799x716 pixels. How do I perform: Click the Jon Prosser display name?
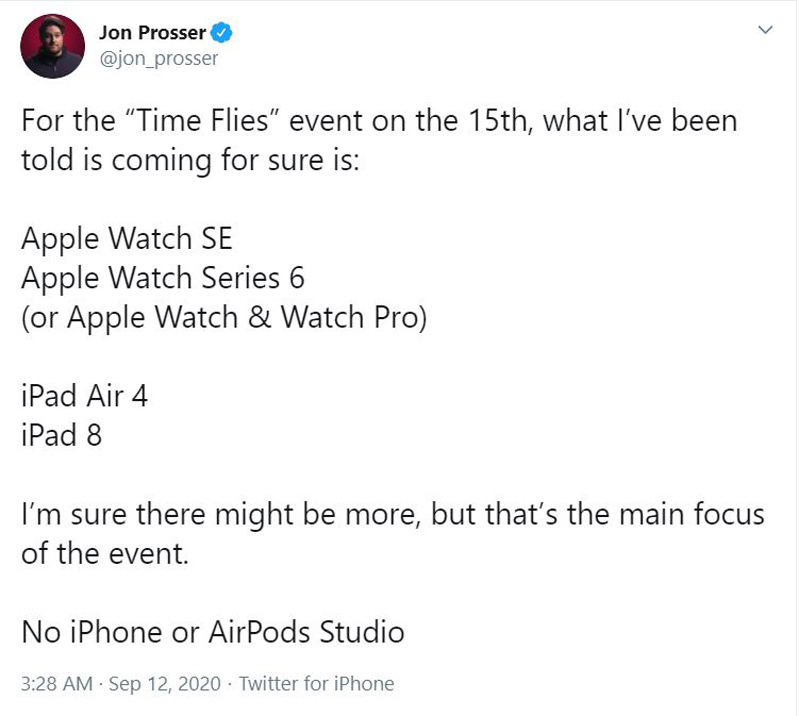152,33
